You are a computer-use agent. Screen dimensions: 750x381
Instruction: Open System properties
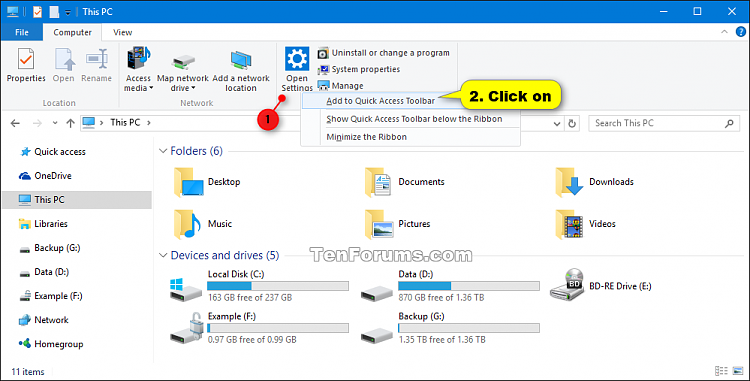tap(359, 69)
